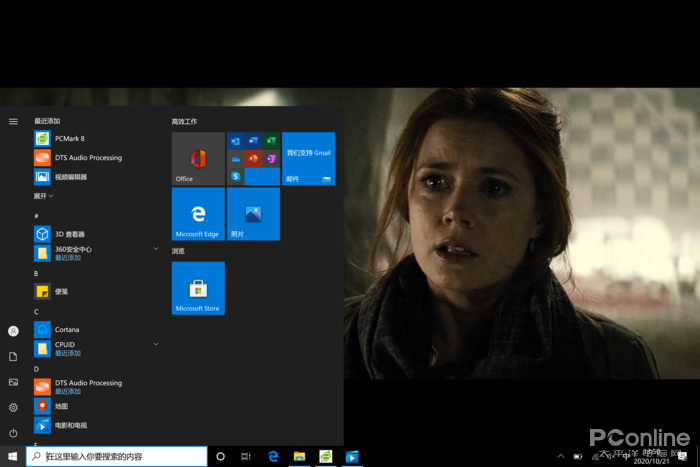The image size is (700, 467).
Task: Open the video editor app entry
Action: (96, 177)
